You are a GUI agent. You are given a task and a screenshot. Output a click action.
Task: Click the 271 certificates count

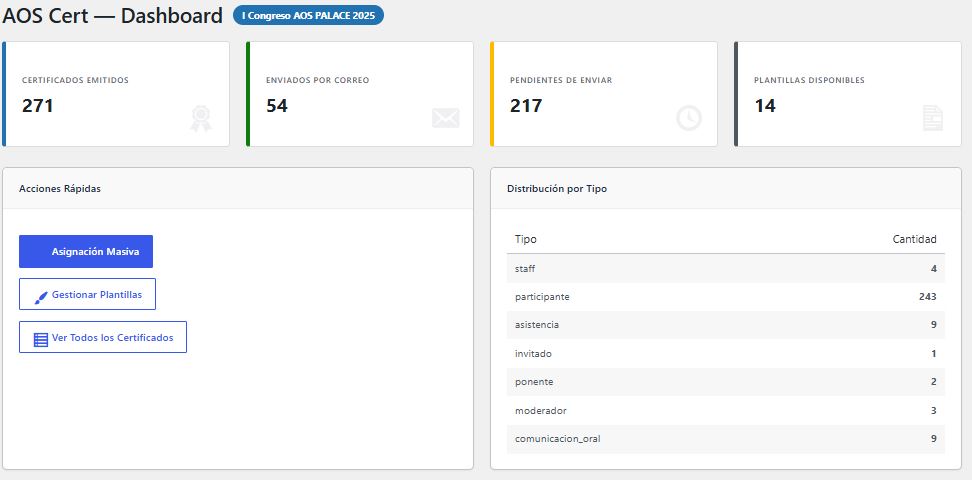click(38, 106)
